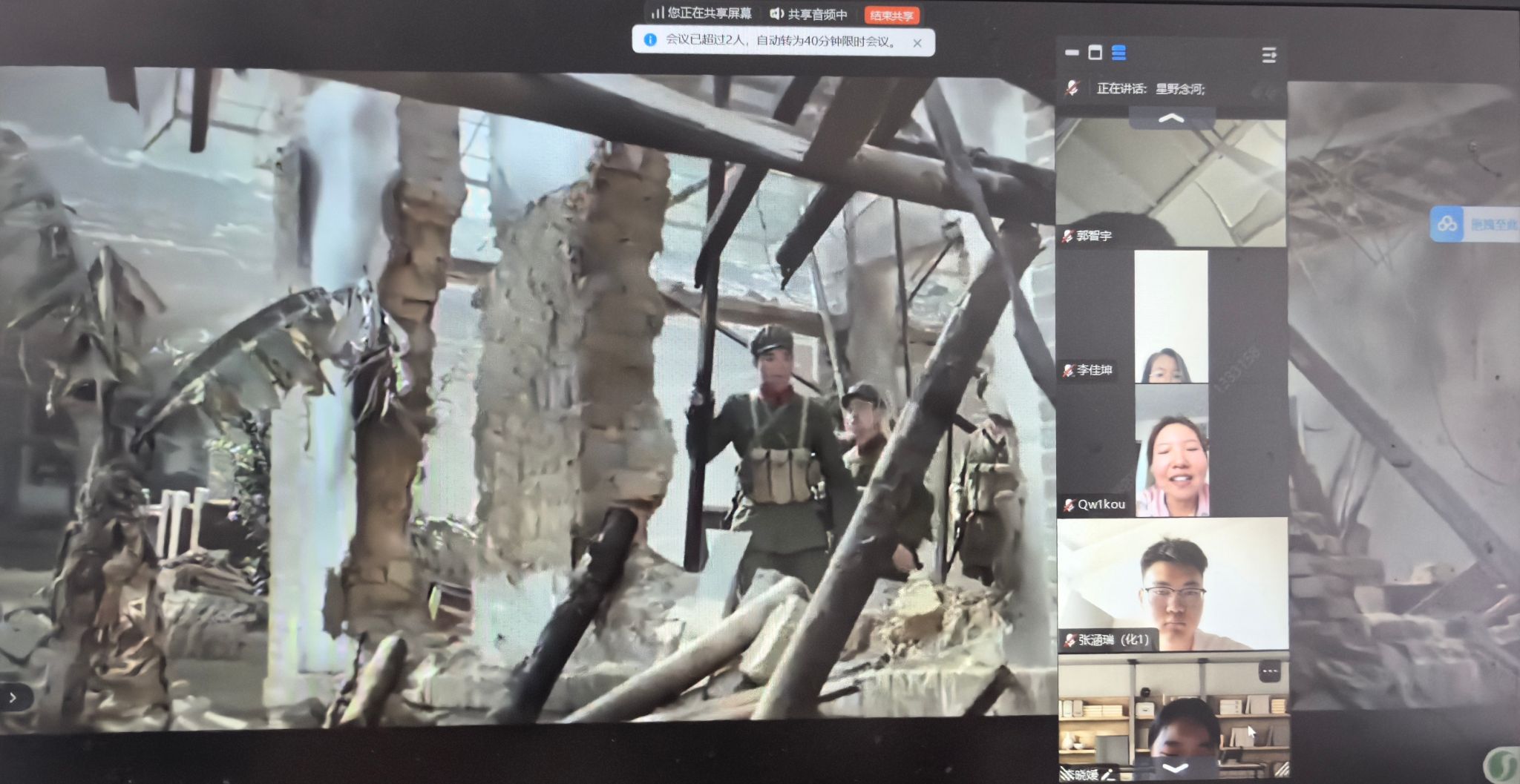
Task: Click the muted microphone icon beside 正在讲话
Action: click(x=1072, y=88)
